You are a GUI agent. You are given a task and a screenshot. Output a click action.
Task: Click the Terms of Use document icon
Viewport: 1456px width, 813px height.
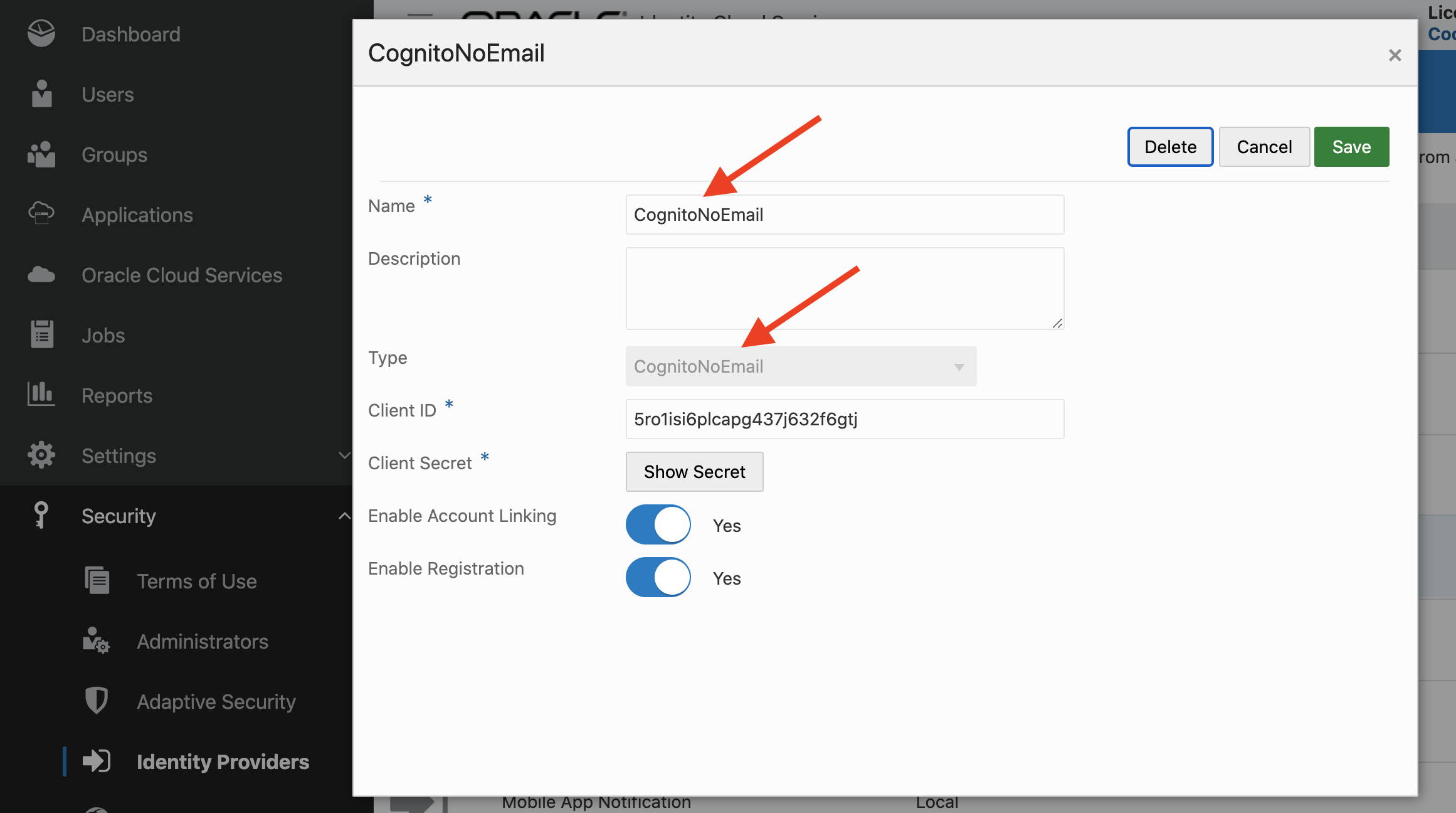coord(97,580)
